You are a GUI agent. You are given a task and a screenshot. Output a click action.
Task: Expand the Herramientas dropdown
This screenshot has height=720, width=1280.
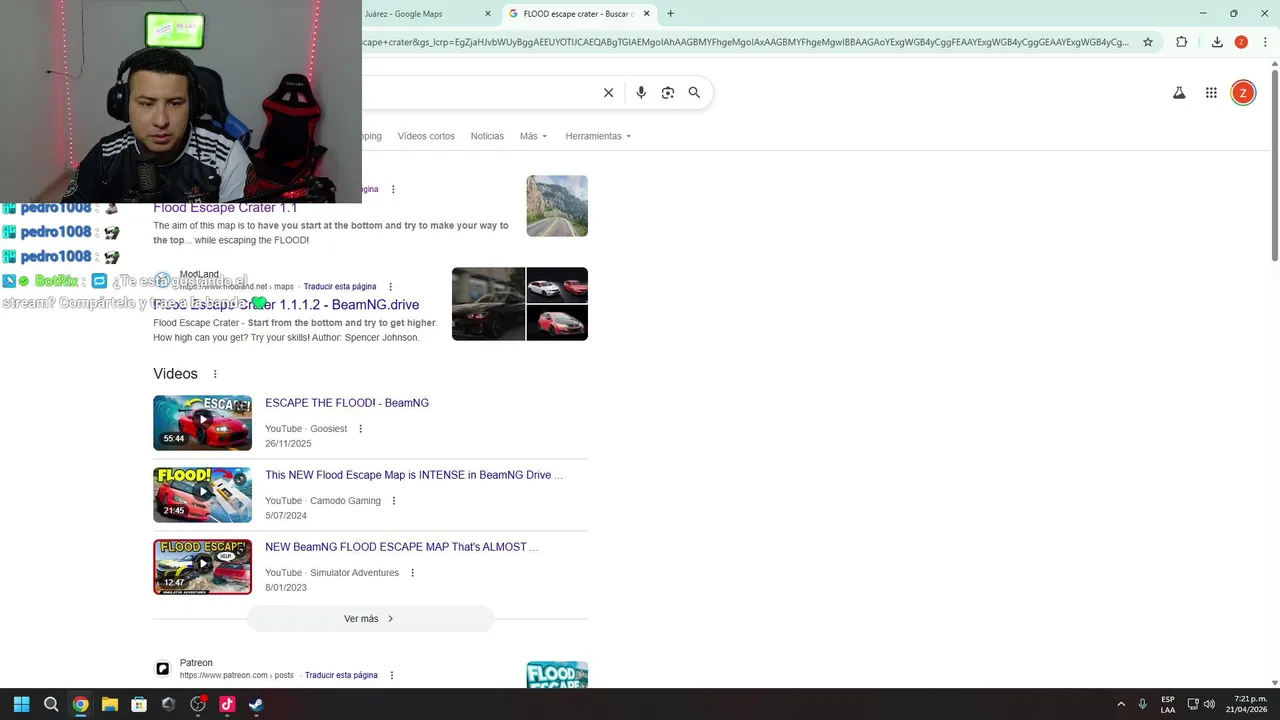tap(598, 136)
